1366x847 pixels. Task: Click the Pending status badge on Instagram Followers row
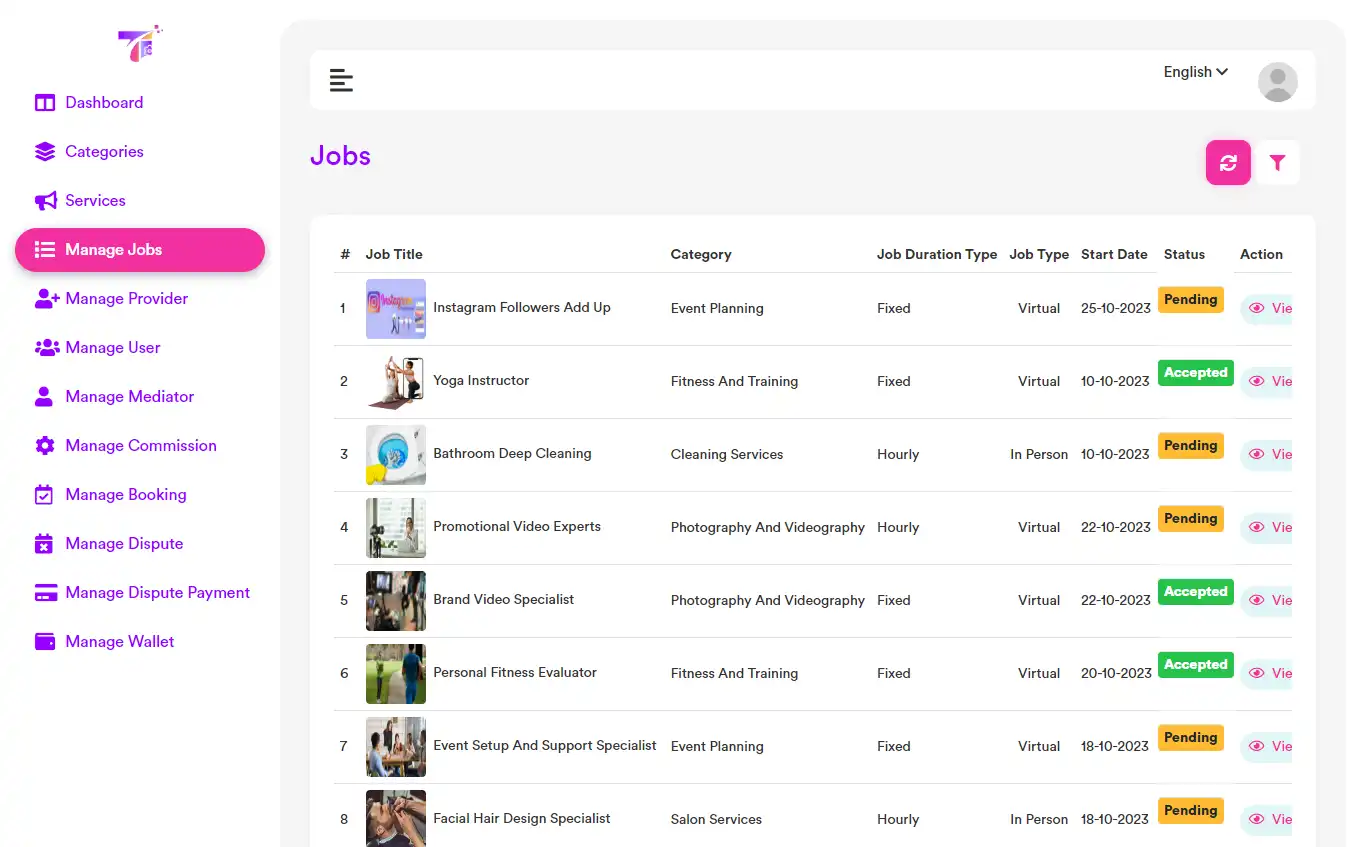(x=1190, y=299)
